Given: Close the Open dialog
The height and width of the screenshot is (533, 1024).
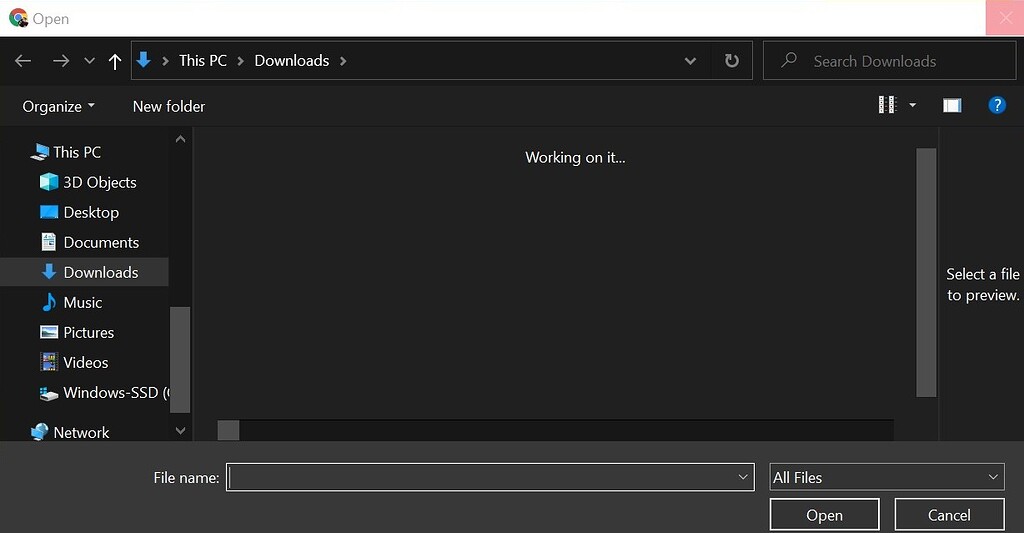Looking at the screenshot, I should [1005, 18].
